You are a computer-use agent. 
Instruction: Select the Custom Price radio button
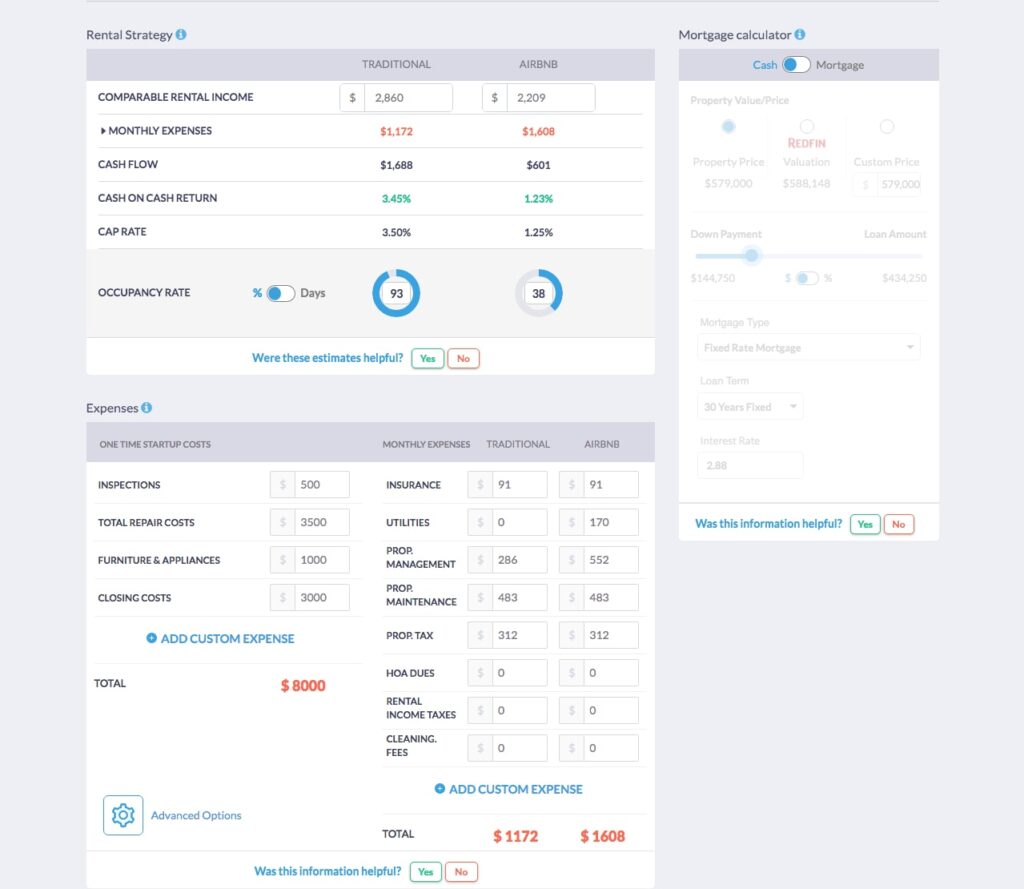tap(886, 126)
